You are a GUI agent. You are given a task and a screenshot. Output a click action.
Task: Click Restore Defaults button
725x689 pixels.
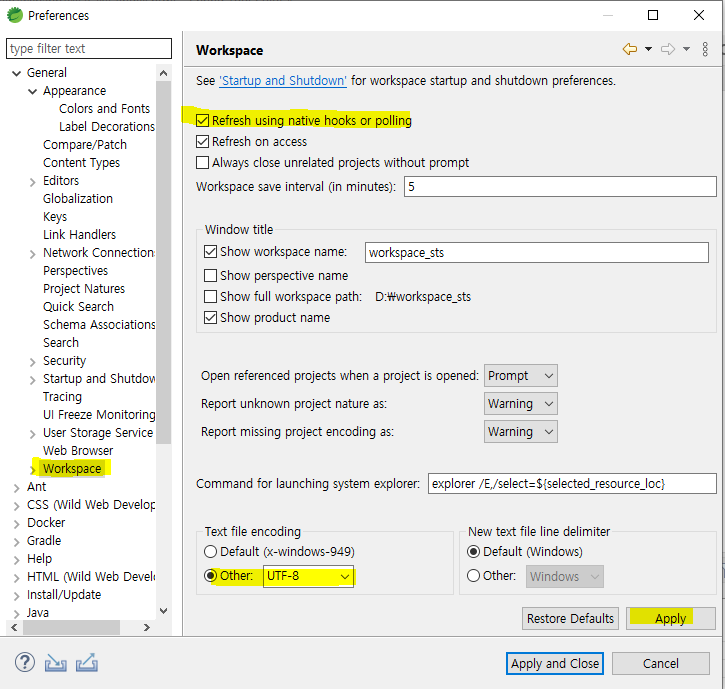pyautogui.click(x=570, y=618)
